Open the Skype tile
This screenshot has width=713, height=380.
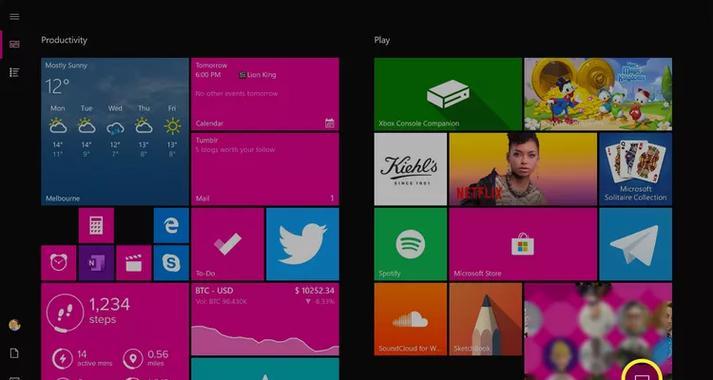click(x=171, y=263)
